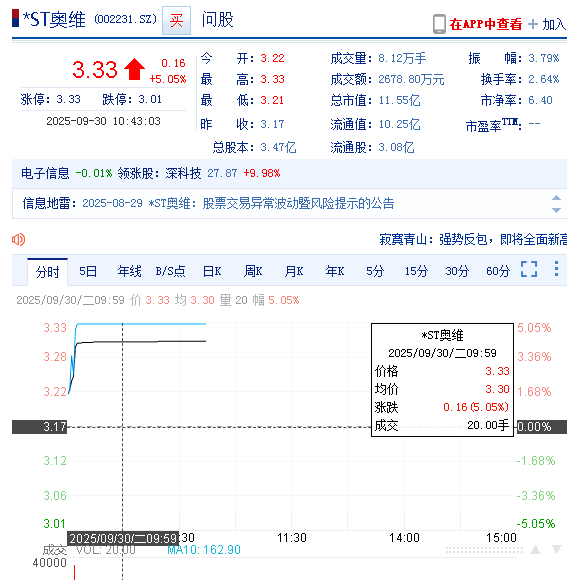567x580 pixels.
Task: Click the 14:00 time axis label
Action: pos(404,537)
